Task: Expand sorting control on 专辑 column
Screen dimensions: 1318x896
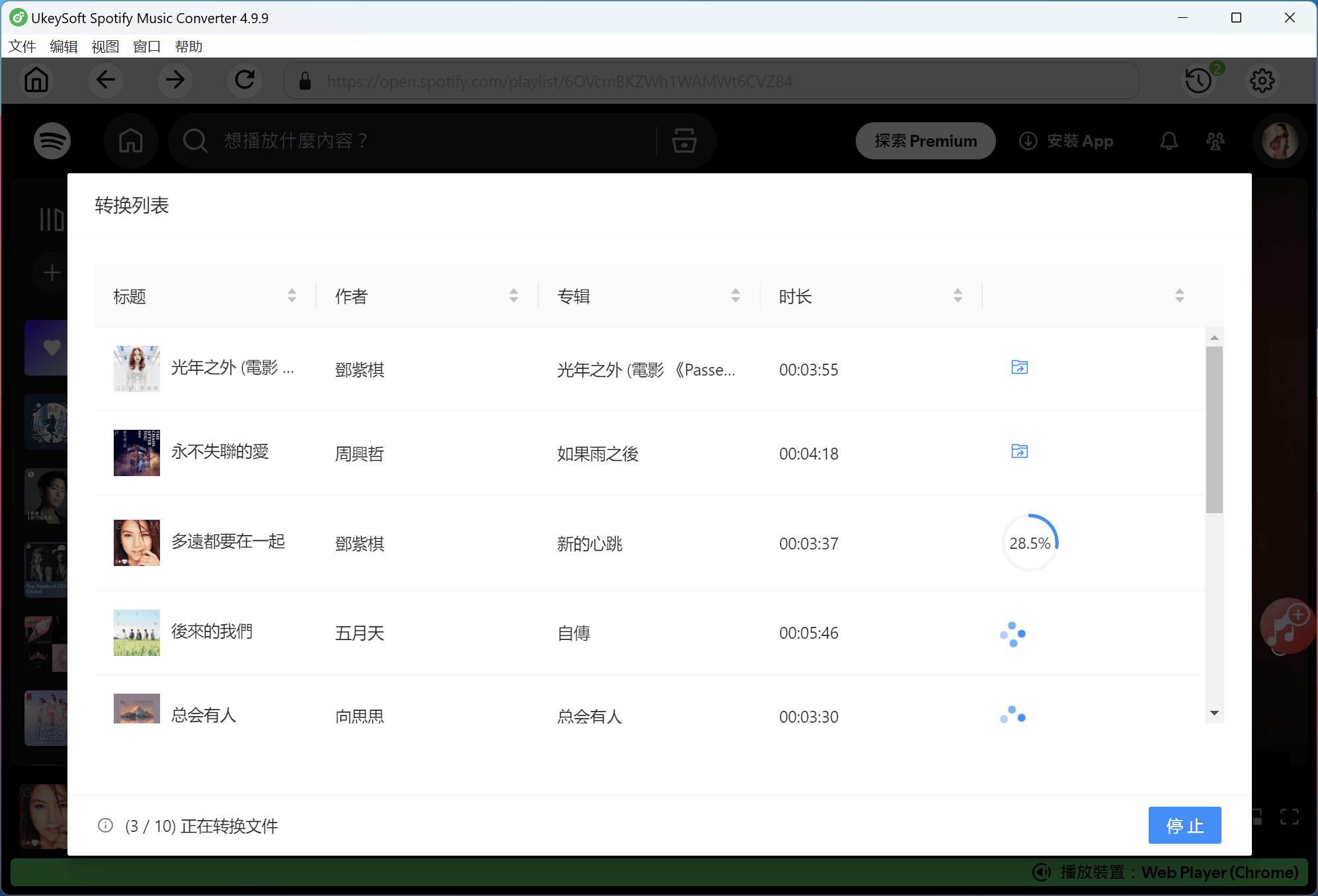Action: 736,296
